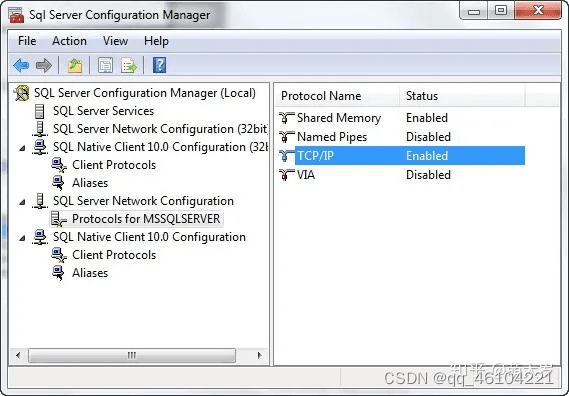Click the Named Pipes protocol icon
Screen dimensions: 569x396
[x=287, y=137]
